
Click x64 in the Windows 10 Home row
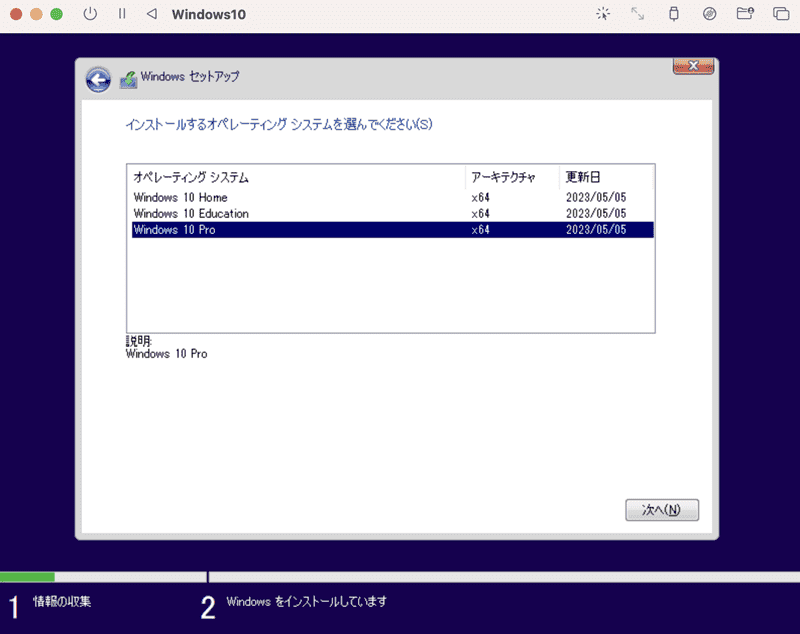coord(480,197)
